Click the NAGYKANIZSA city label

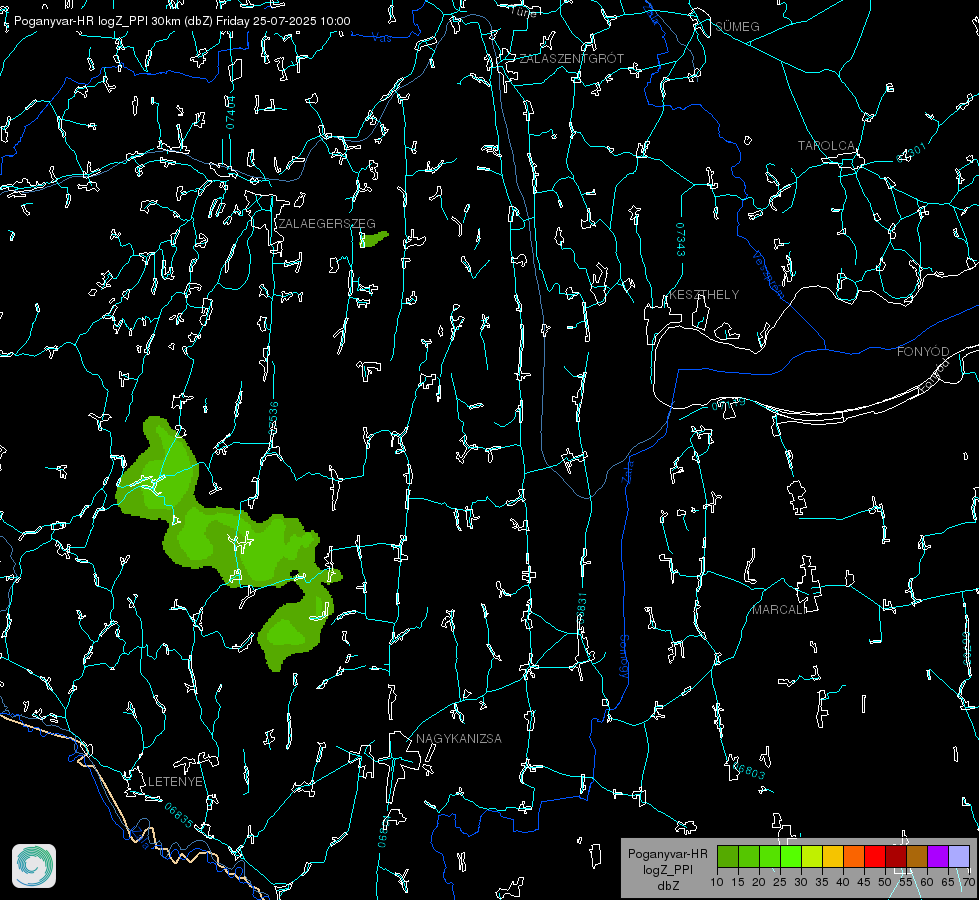(x=459, y=738)
